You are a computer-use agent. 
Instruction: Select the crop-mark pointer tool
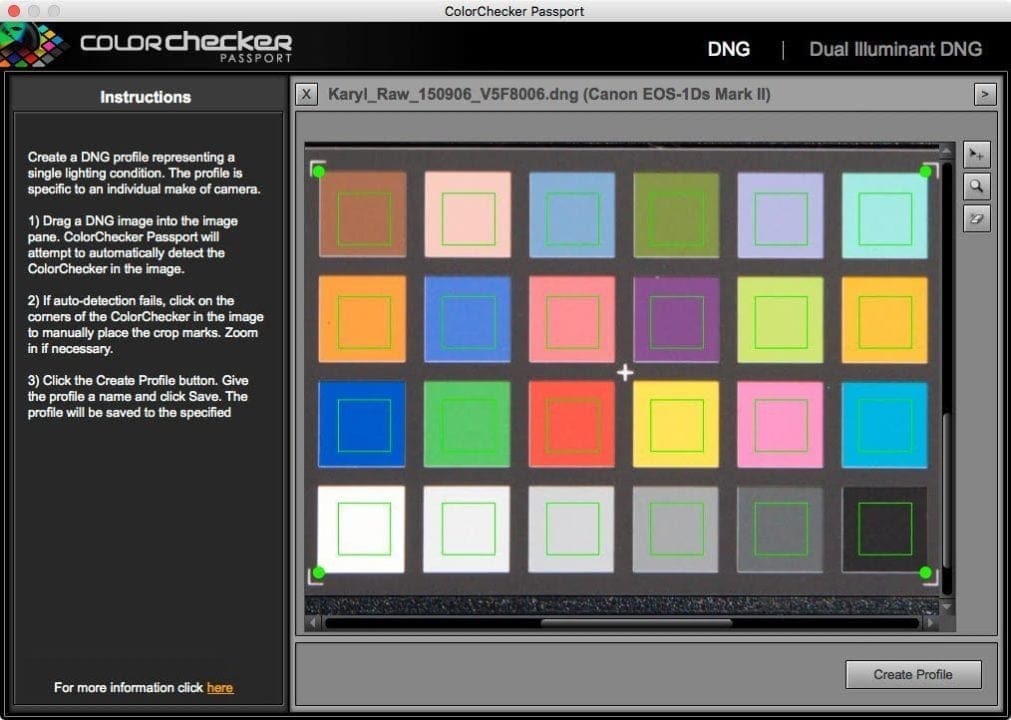click(976, 155)
